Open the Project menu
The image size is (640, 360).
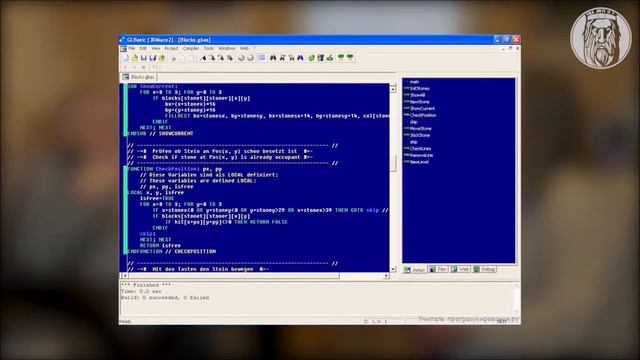[x=171, y=49]
